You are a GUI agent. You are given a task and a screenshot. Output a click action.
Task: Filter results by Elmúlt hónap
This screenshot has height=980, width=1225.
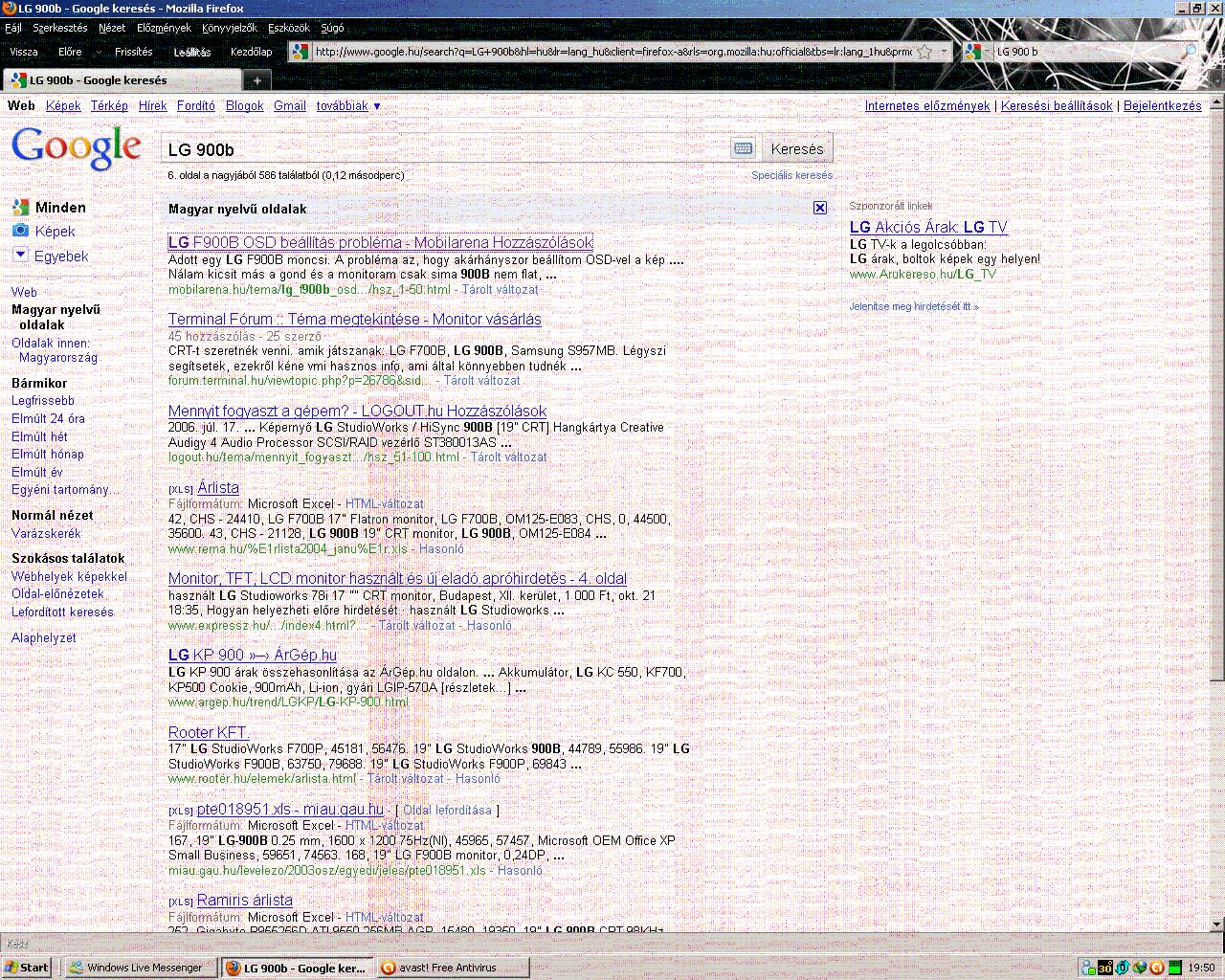48,454
